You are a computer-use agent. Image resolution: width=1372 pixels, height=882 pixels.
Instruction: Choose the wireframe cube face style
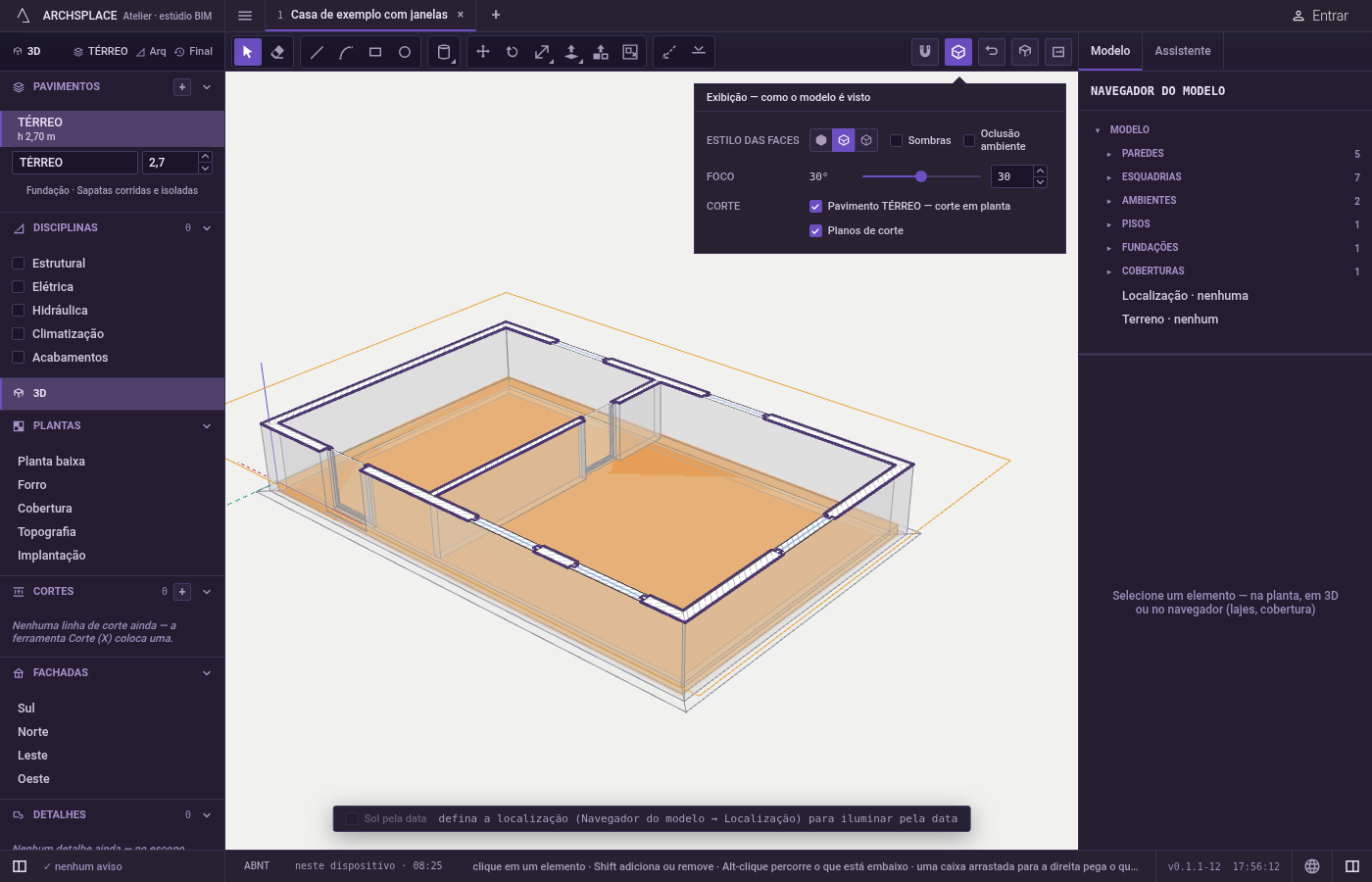[x=866, y=140]
